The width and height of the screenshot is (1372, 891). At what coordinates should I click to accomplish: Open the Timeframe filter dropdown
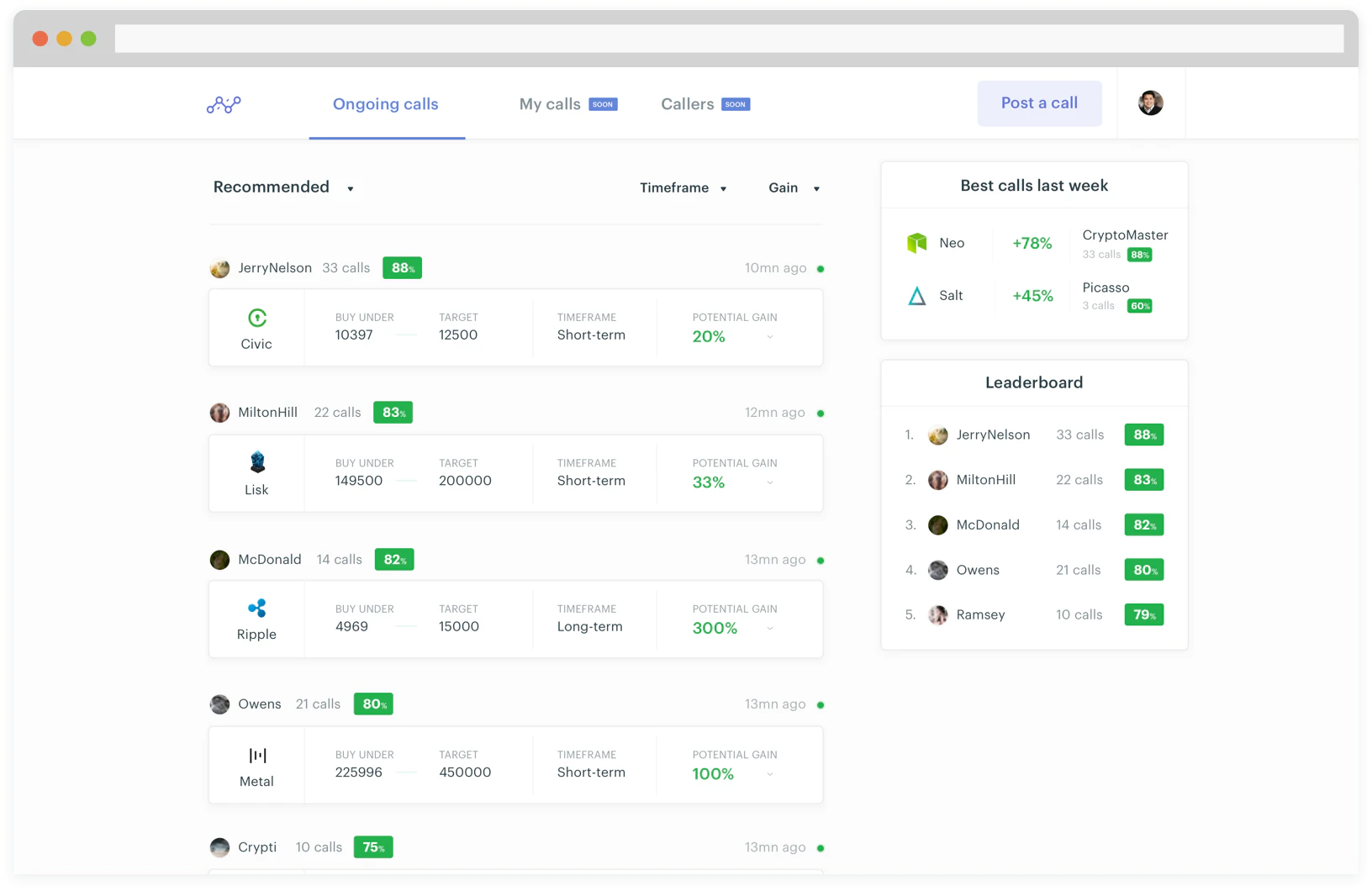[x=683, y=188]
